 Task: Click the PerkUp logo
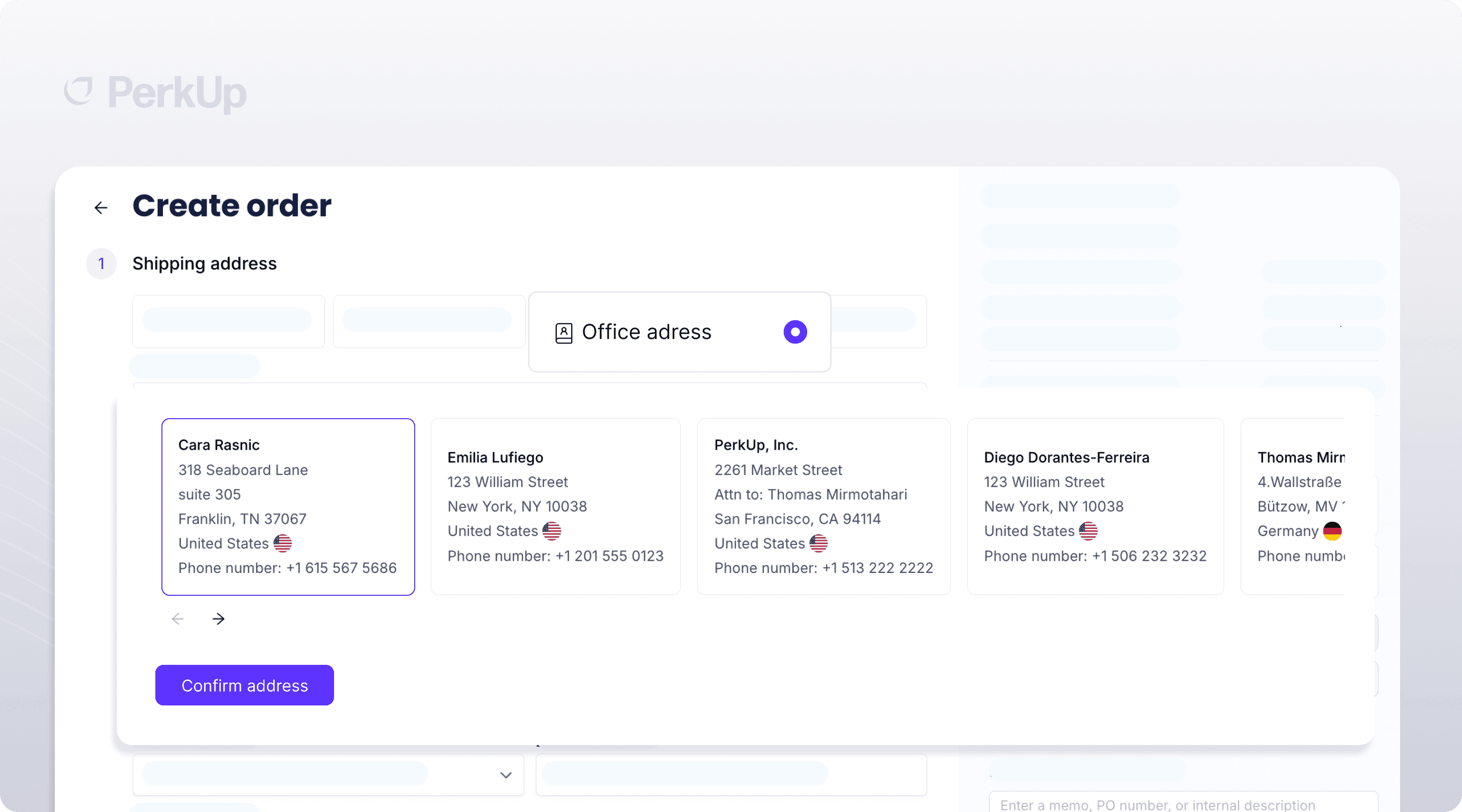(155, 92)
